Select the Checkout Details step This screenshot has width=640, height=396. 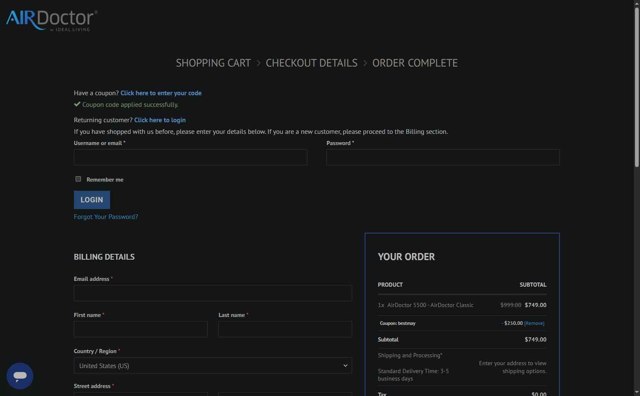coord(311,63)
